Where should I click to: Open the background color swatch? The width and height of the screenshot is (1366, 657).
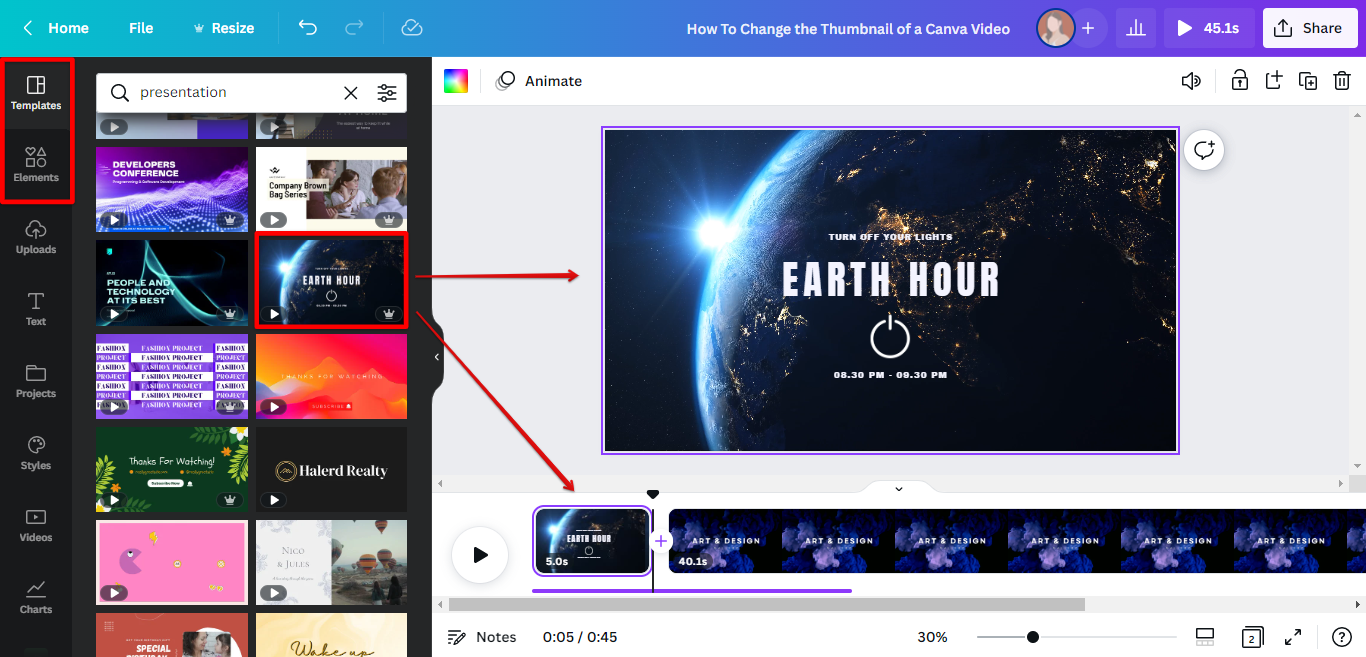click(x=456, y=81)
